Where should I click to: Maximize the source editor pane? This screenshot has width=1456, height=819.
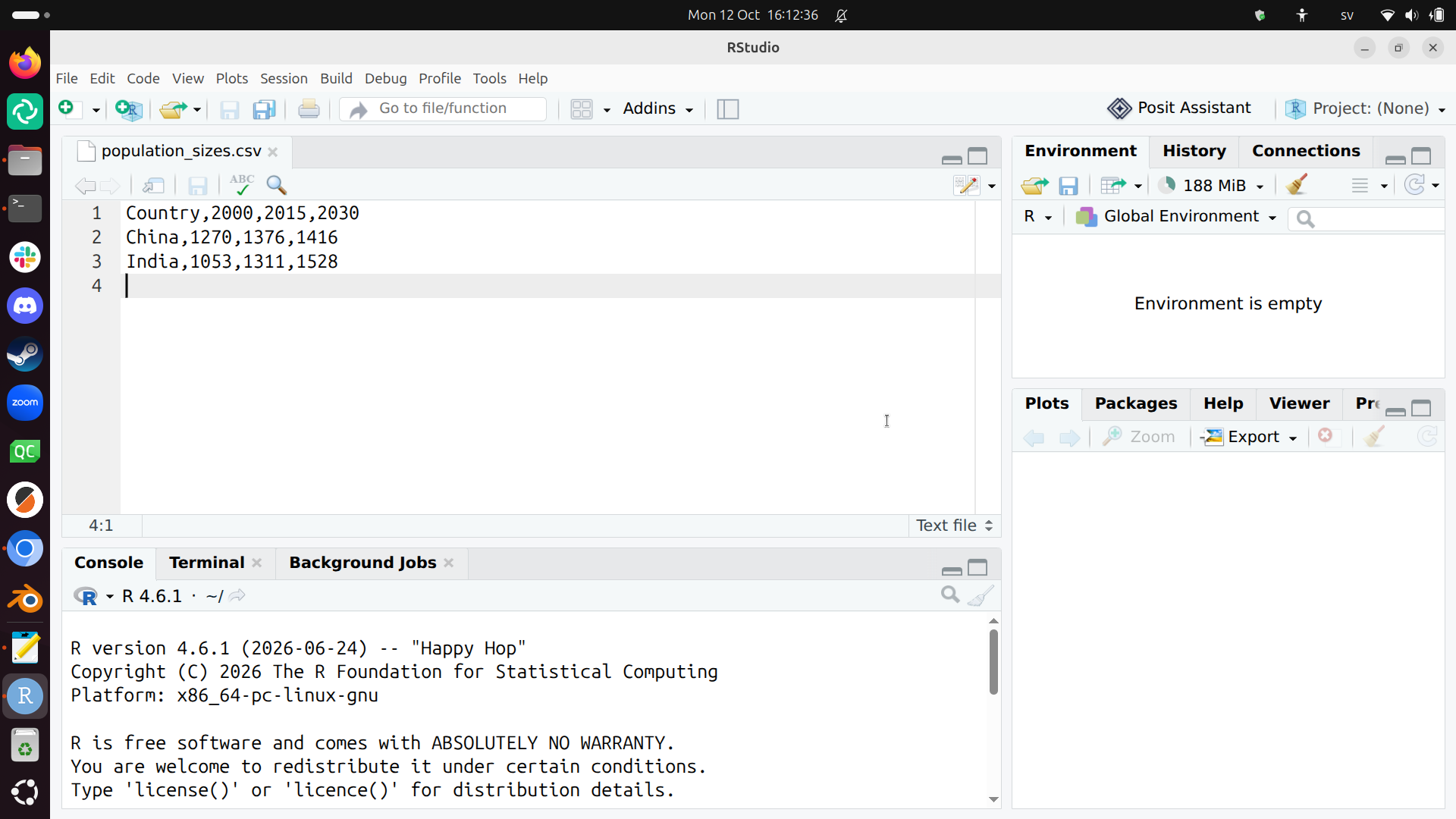pyautogui.click(x=977, y=156)
